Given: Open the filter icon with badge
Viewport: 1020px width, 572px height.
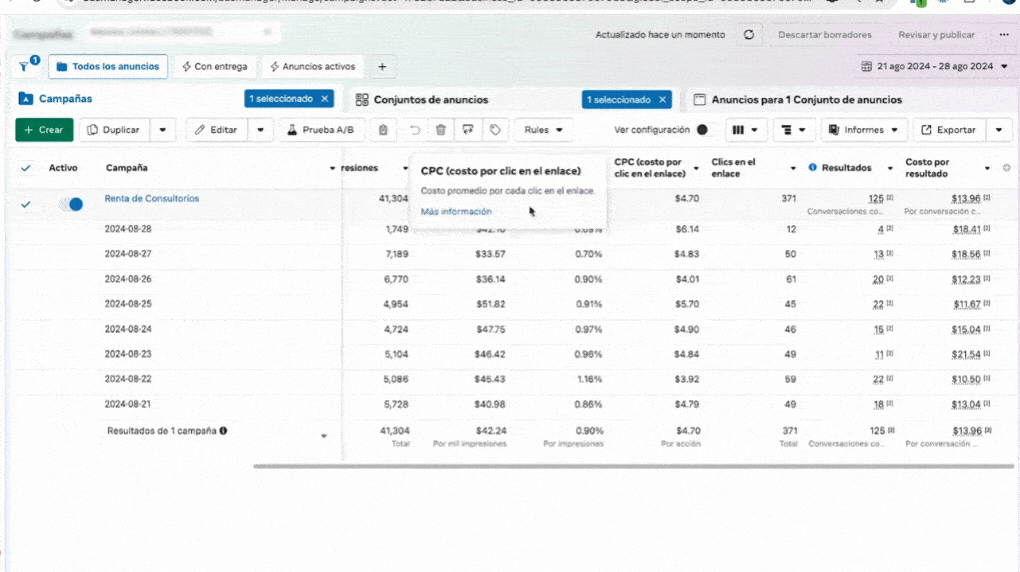Looking at the screenshot, I should 25,67.
